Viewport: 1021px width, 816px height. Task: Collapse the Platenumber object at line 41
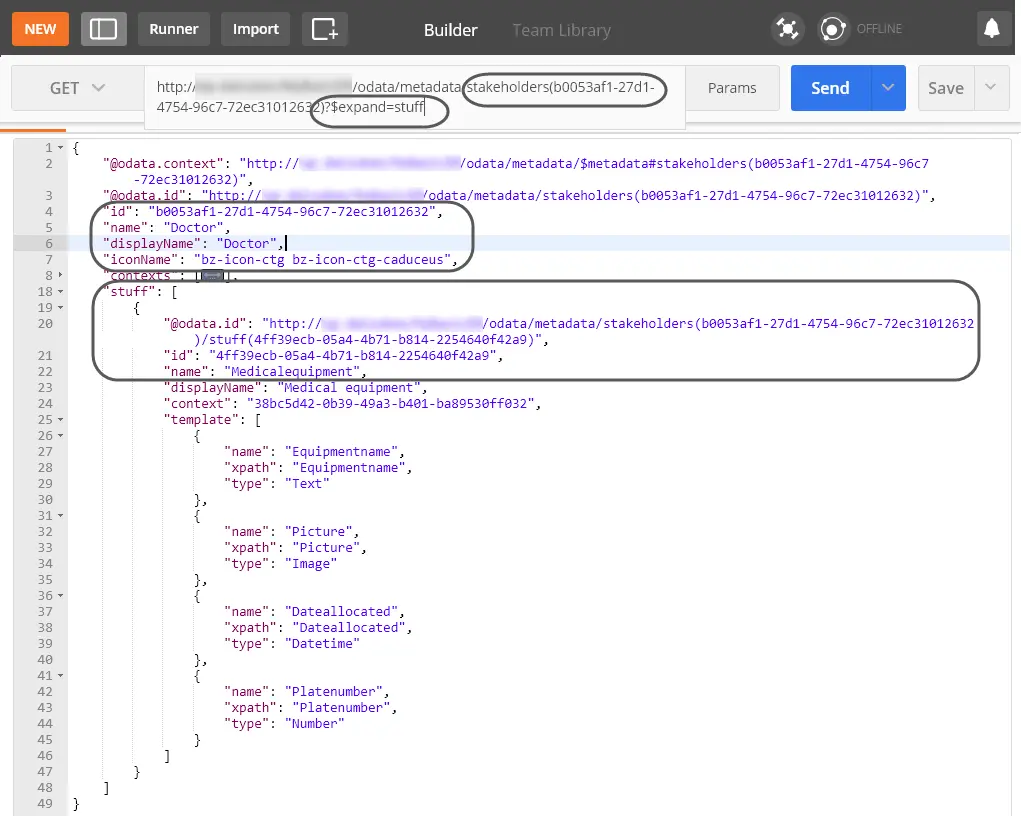click(61, 676)
